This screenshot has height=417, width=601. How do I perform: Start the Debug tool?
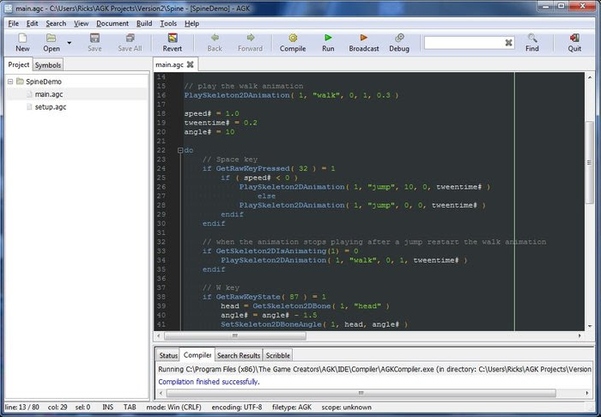tap(399, 38)
